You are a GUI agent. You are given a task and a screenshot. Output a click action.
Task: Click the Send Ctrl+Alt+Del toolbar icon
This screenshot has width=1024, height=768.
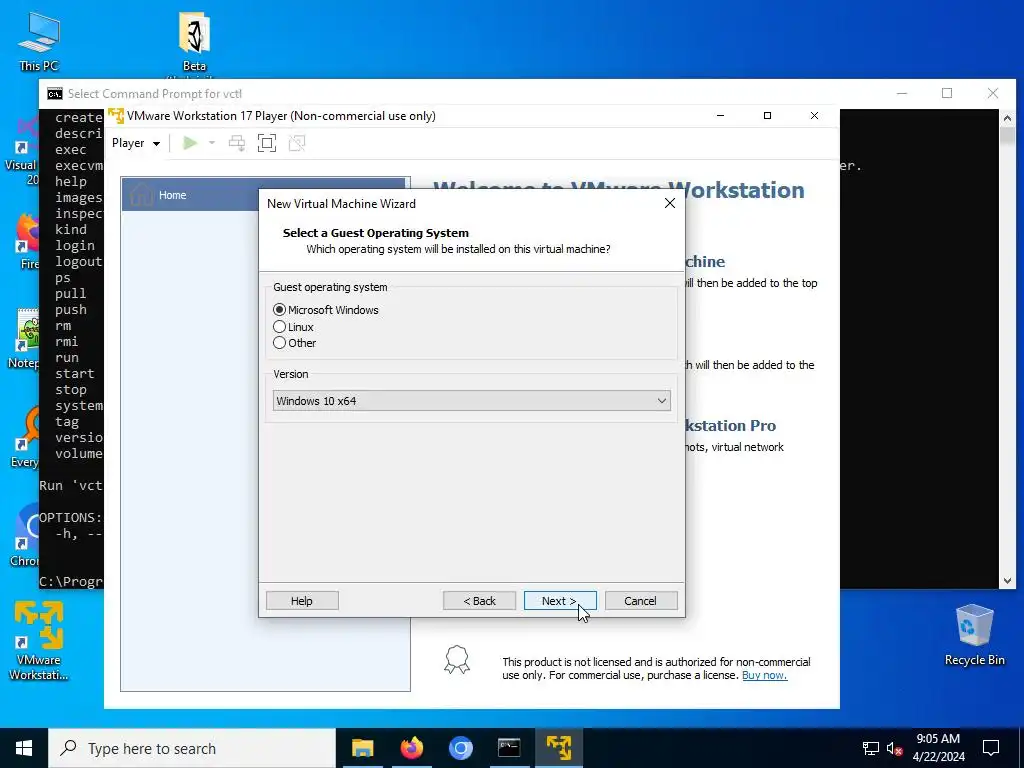237,143
